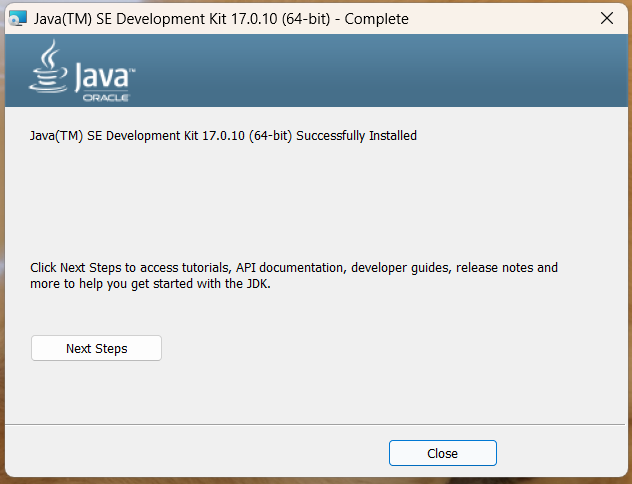Screen dimensions: 632x484
Task: Click the Java Oracle logo in banner
Action: tap(82, 71)
